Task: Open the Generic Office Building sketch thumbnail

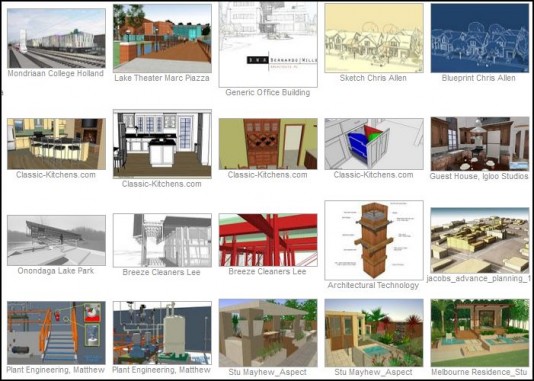Action: 268,44
